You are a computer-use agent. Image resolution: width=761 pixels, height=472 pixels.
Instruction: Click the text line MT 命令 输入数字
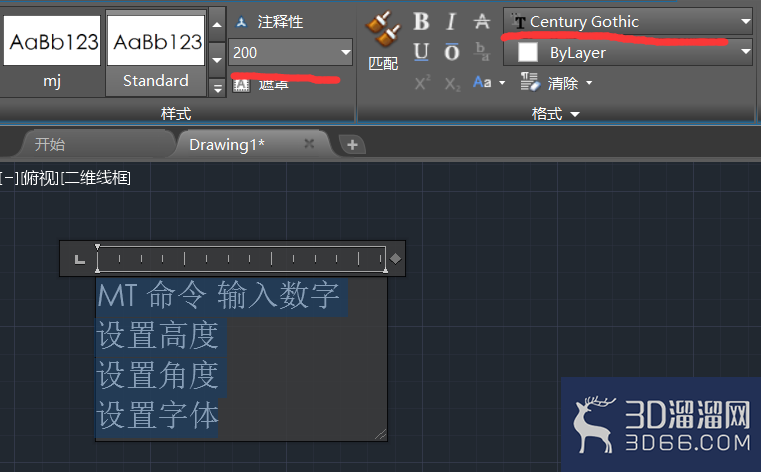click(x=218, y=295)
